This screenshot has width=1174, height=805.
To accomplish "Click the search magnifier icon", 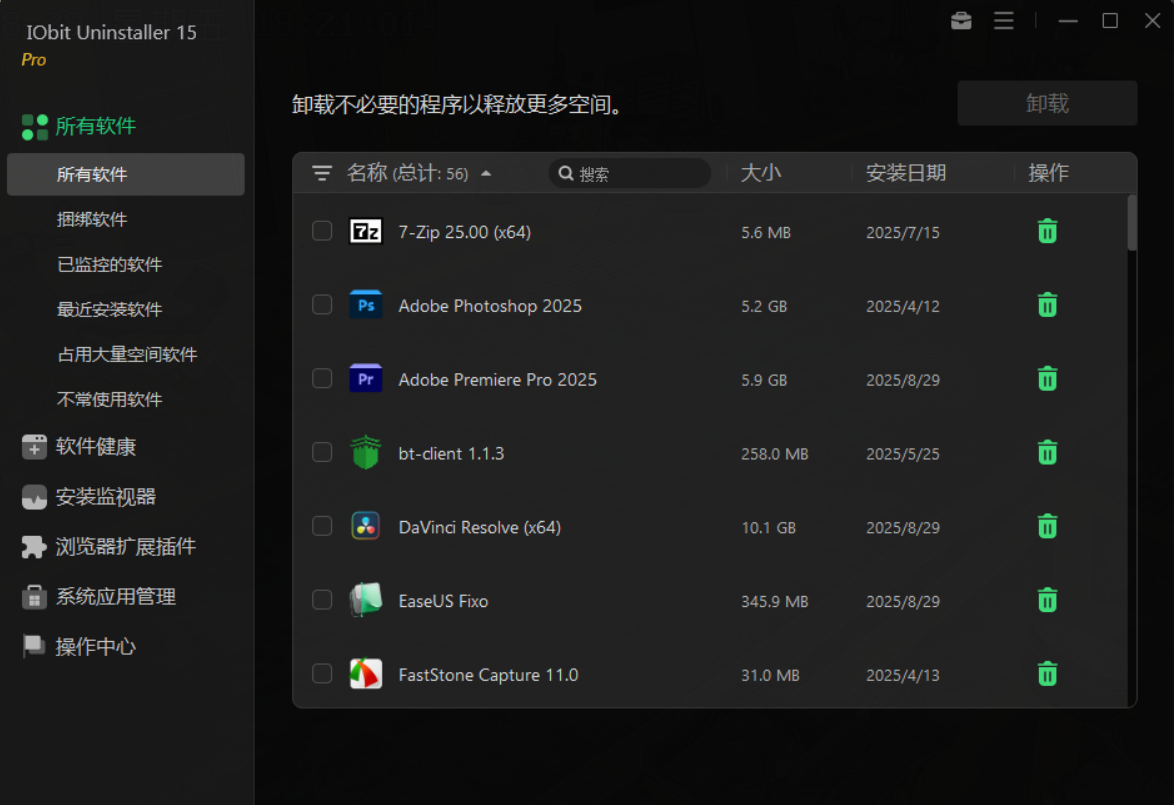I will point(566,174).
